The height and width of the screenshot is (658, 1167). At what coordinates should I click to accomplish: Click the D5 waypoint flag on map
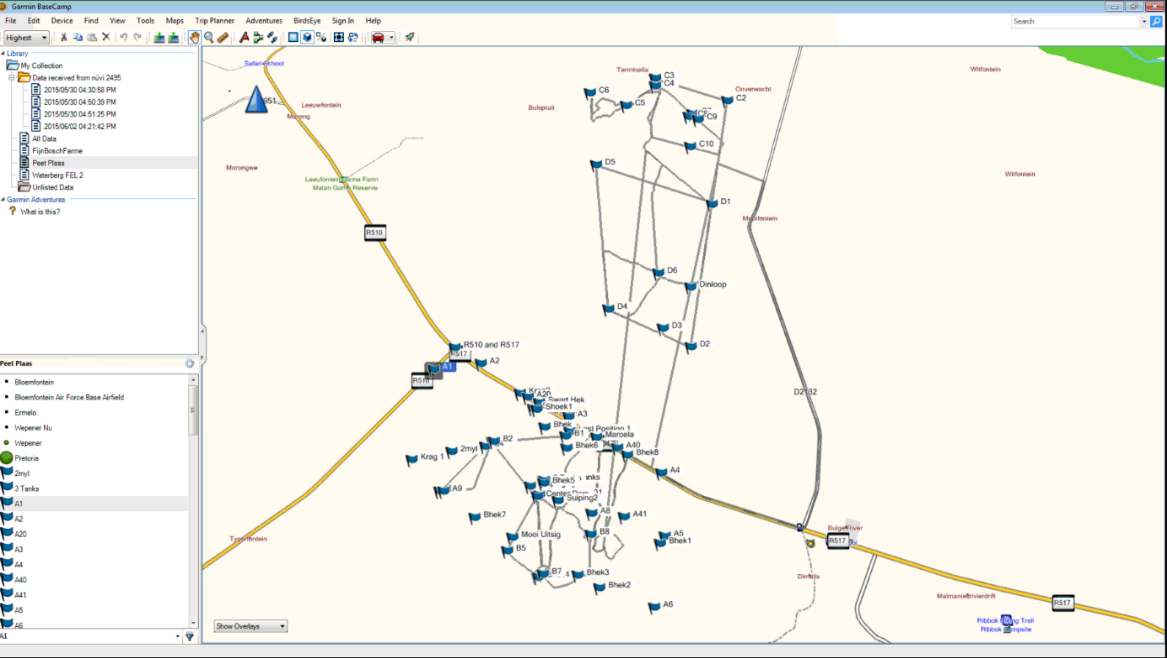click(x=596, y=164)
